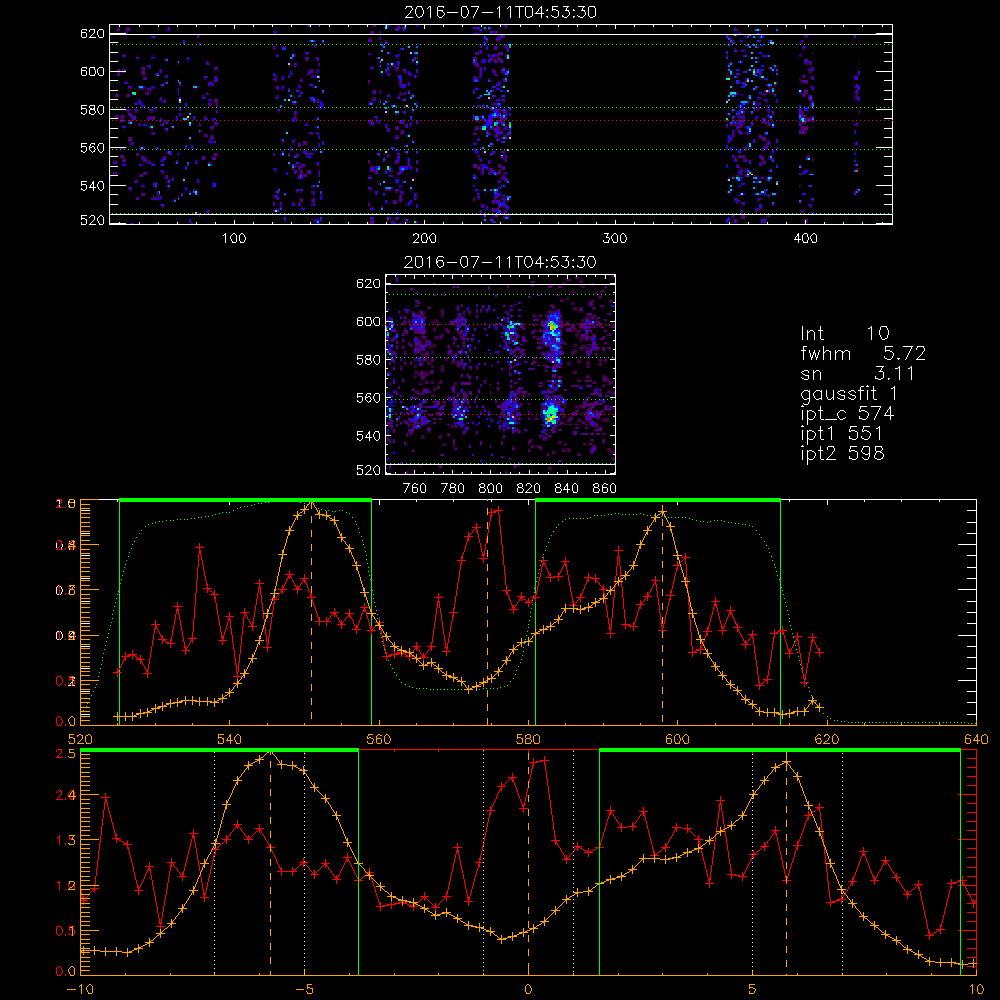Select the 'gaussfit 1' readout text
1000x1000 pixels.
[849, 393]
